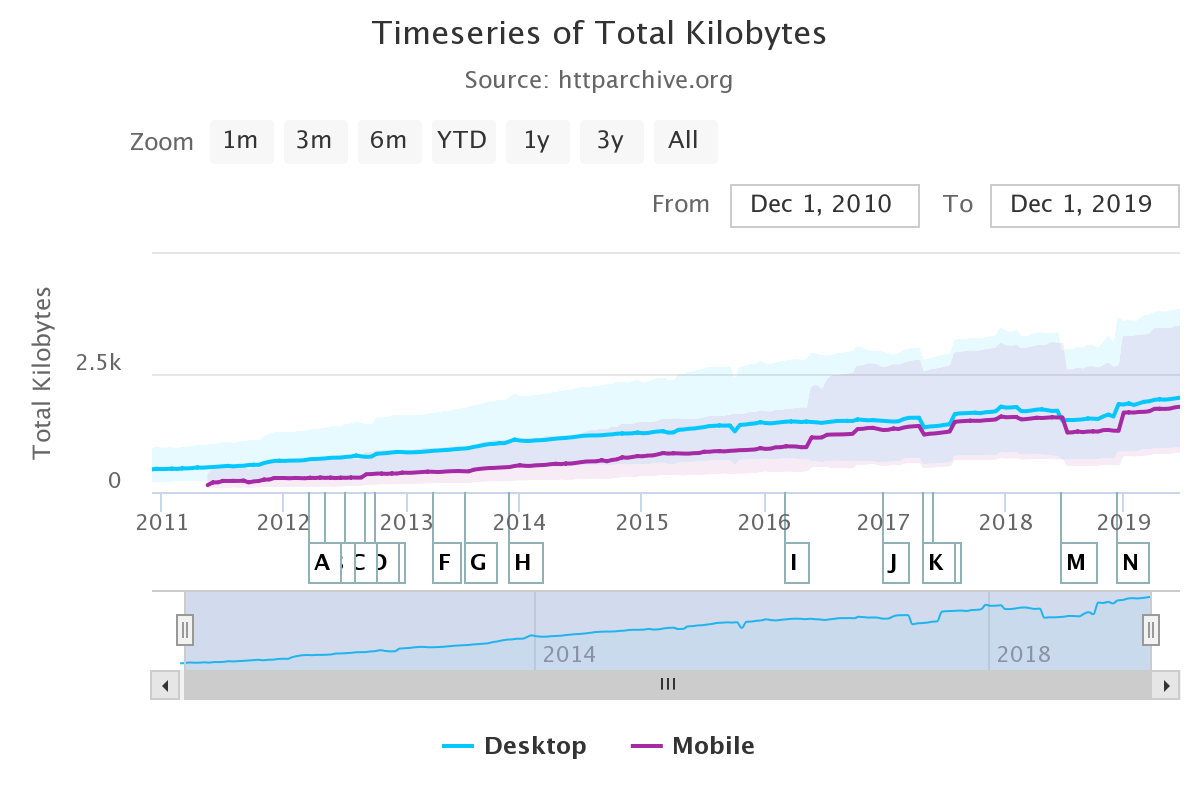This screenshot has height=800, width=1200.
Task: Select the 1m zoom range
Action: [241, 141]
